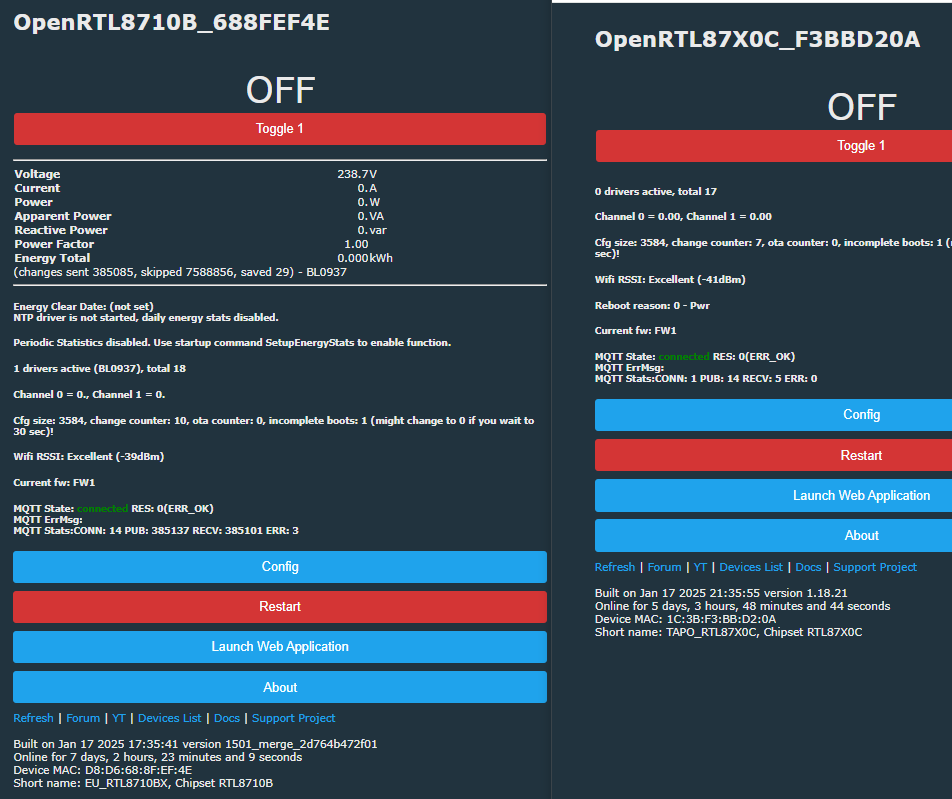Click Toggle 1 on OpenRTL8710B page
The width and height of the screenshot is (952, 799).
(279, 129)
